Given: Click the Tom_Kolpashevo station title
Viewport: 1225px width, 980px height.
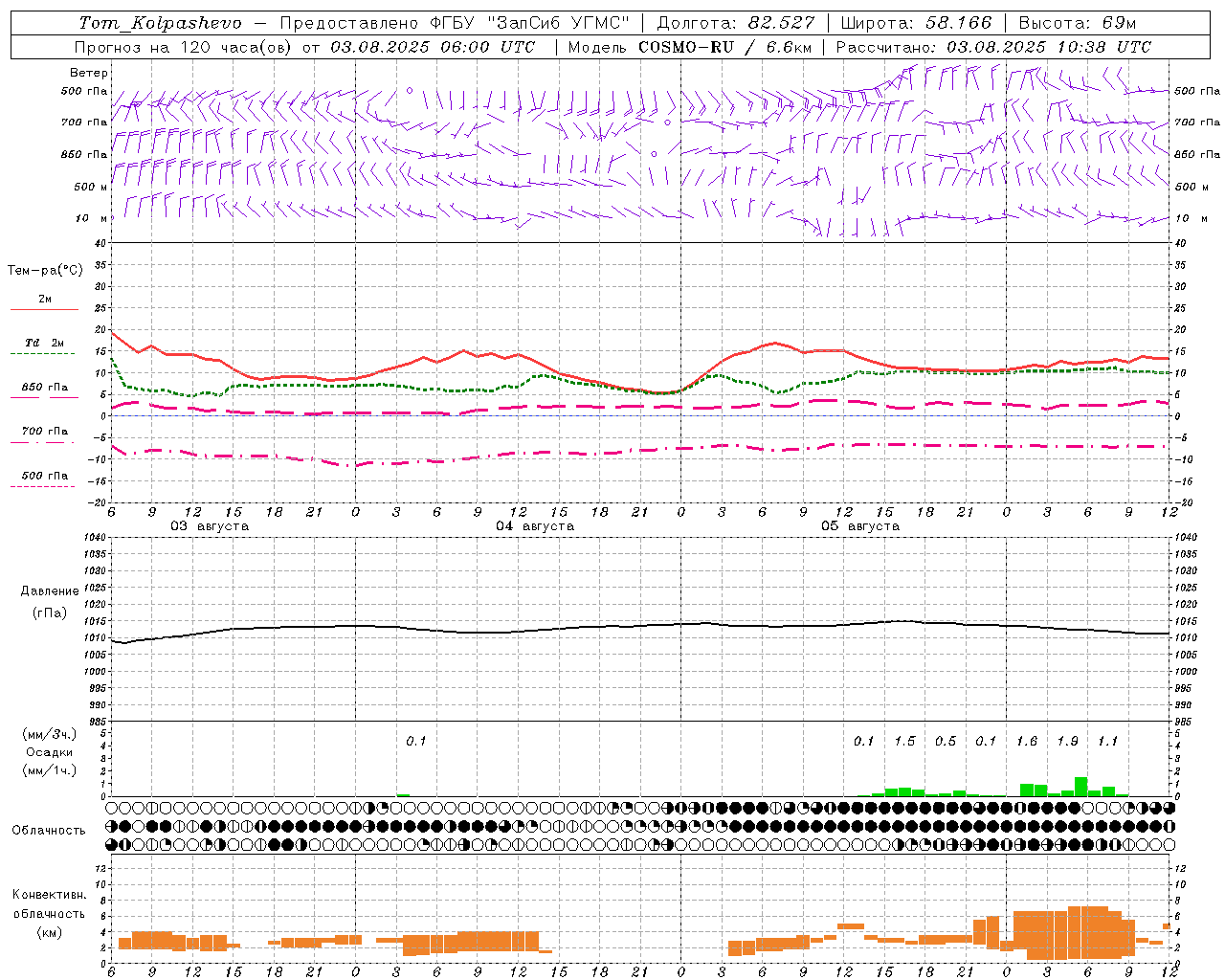Looking at the screenshot, I should (x=160, y=23).
